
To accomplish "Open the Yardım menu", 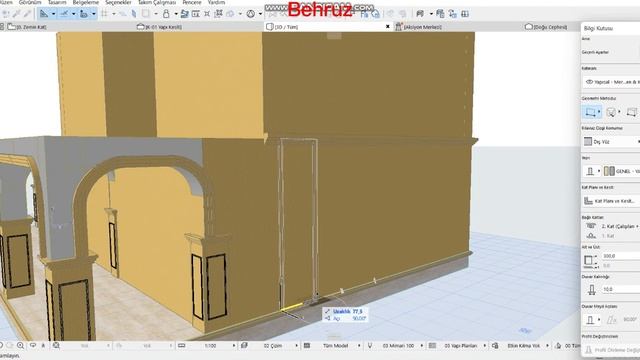I will tap(216, 2).
